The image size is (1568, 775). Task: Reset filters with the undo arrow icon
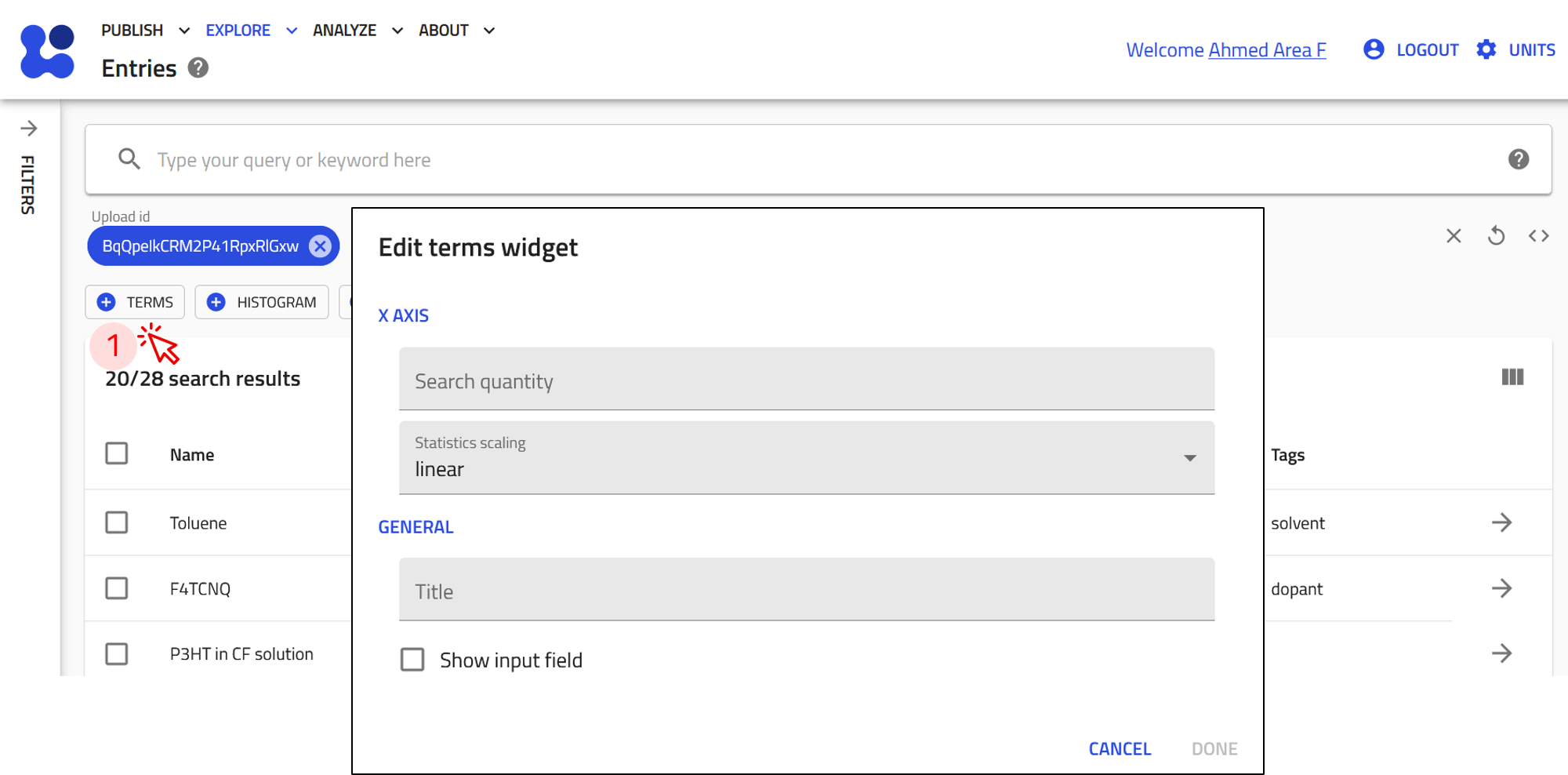click(1496, 236)
